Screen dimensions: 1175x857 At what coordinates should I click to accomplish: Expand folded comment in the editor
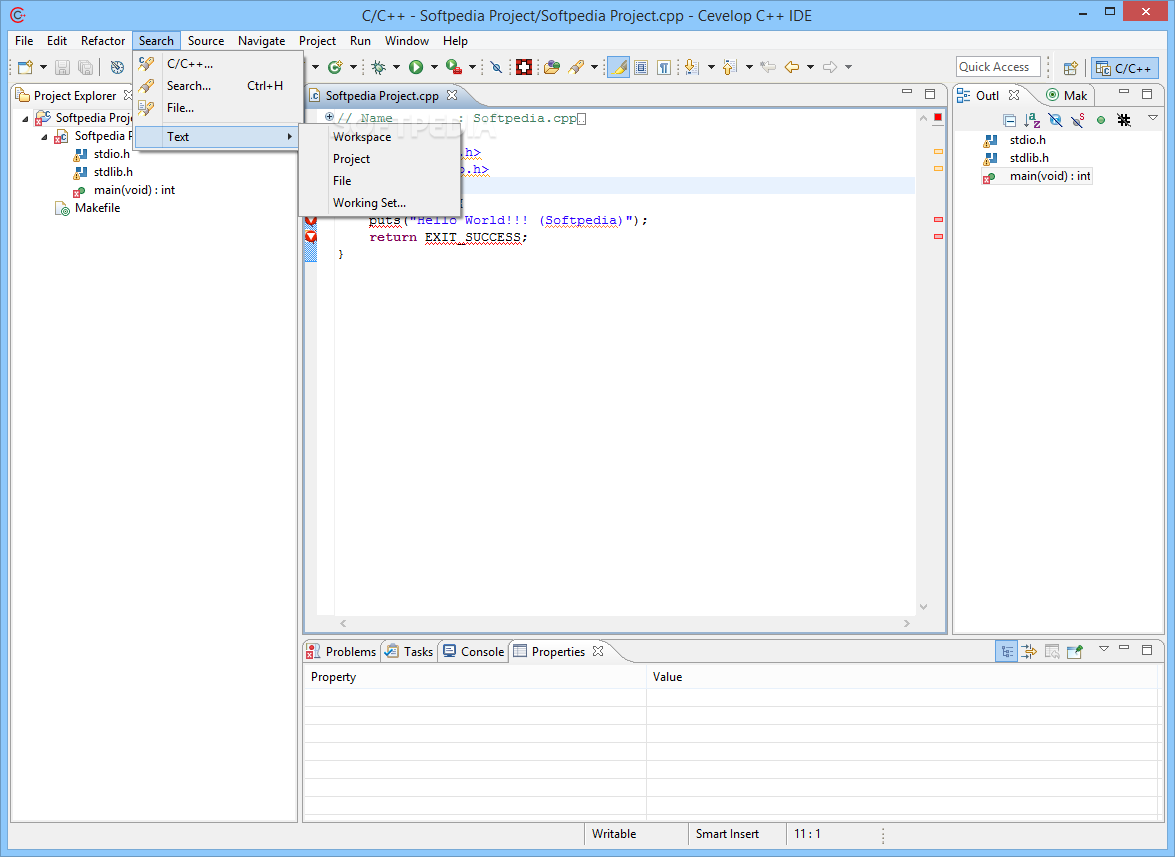coord(329,117)
